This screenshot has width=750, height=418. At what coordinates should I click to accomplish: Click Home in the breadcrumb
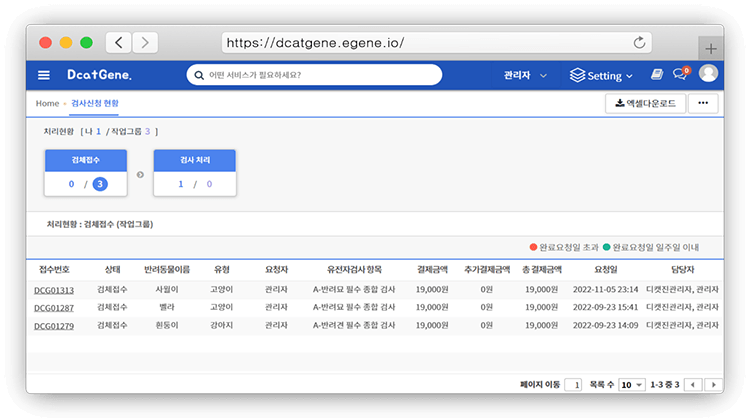(x=47, y=103)
